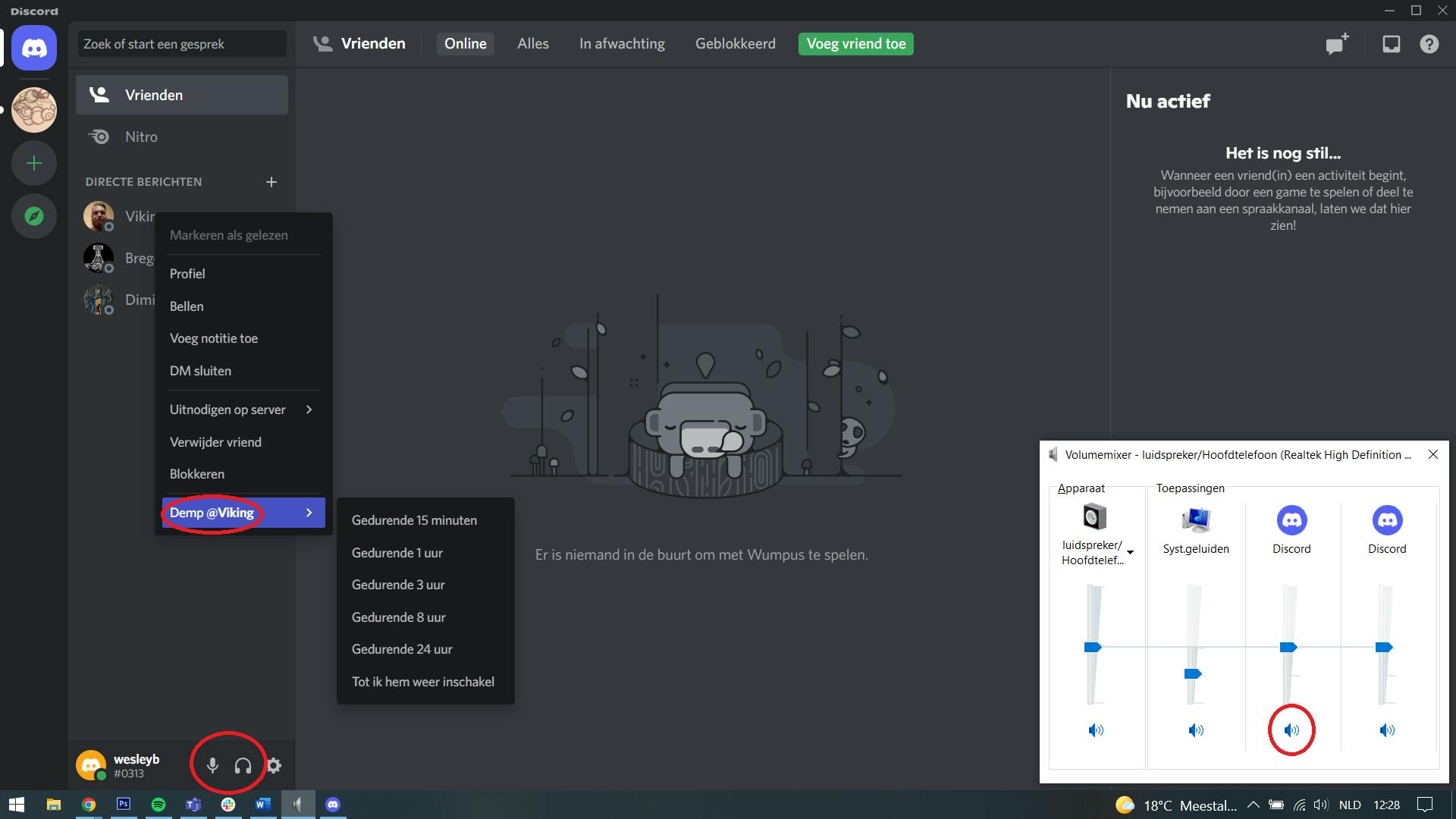Open the Help question mark icon
Image resolution: width=1456 pixels, height=819 pixels.
tap(1429, 44)
